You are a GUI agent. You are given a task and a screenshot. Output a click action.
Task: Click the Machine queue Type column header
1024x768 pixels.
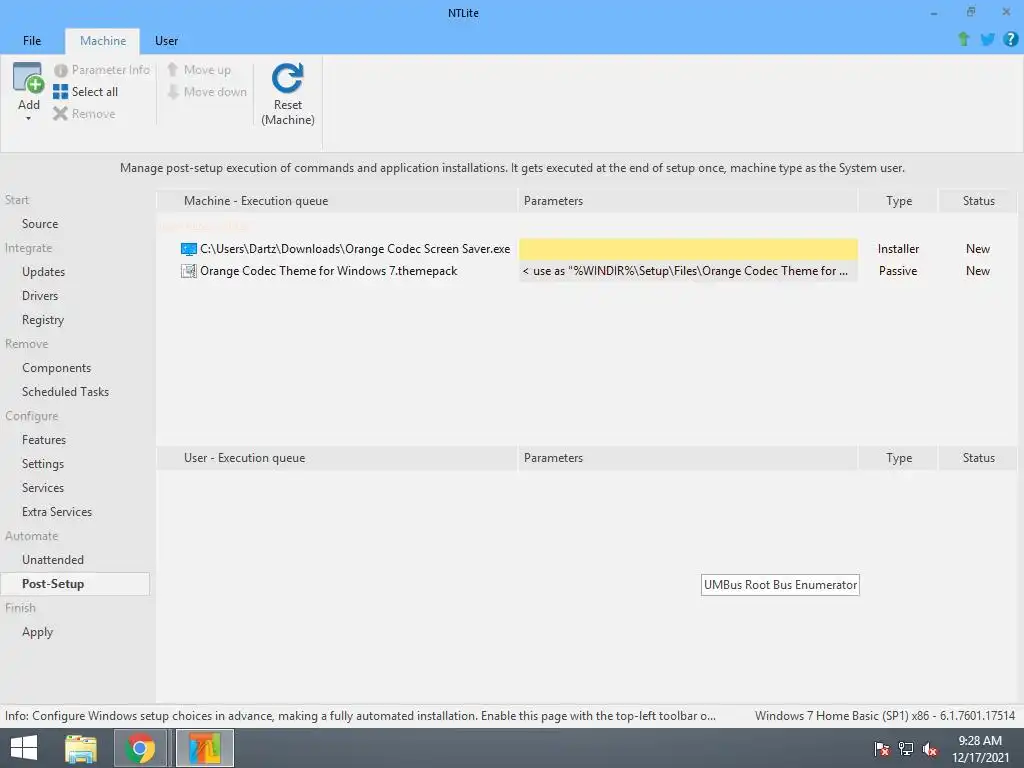(x=899, y=201)
